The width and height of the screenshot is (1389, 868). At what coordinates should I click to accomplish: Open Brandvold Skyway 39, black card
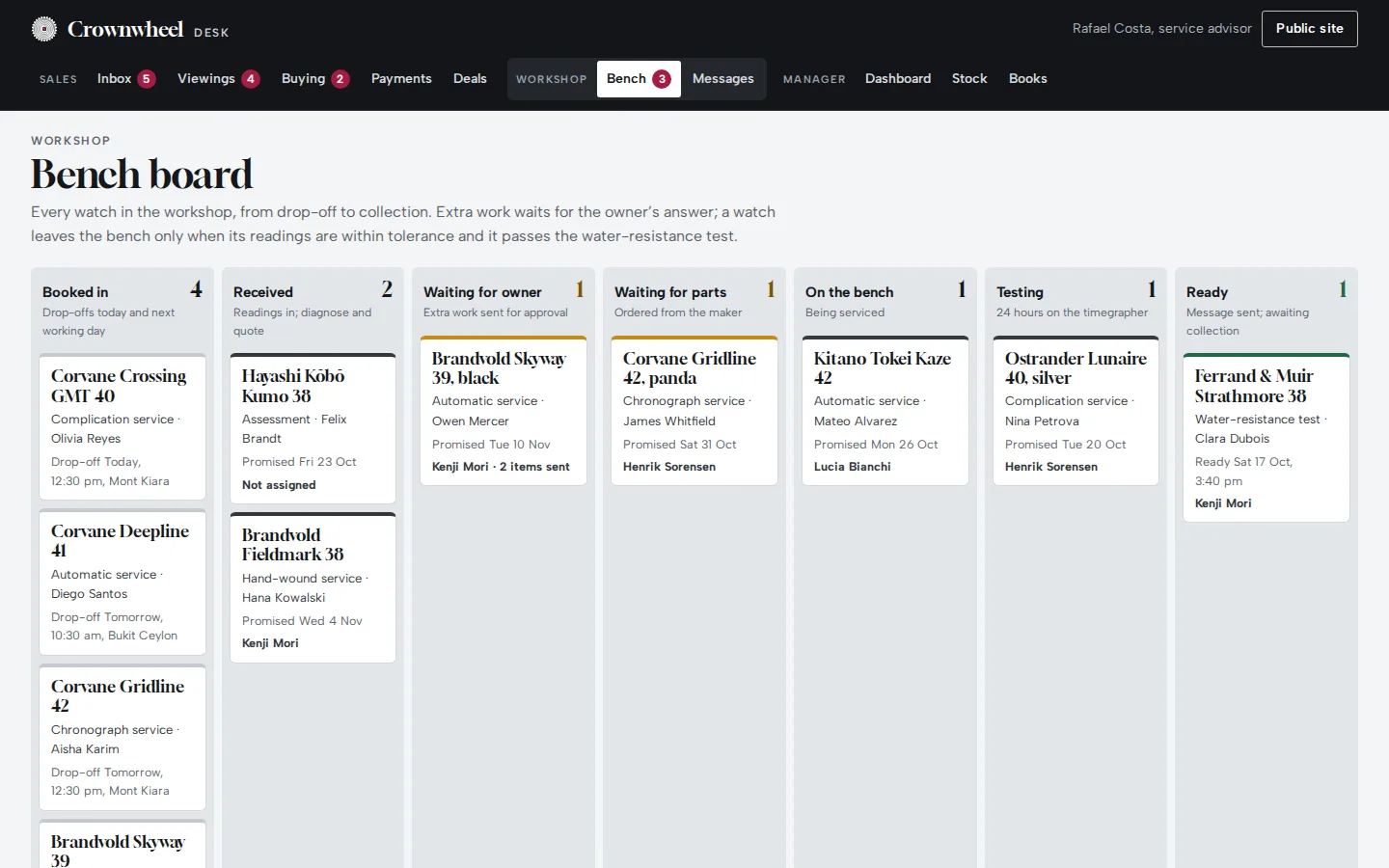pos(504,410)
